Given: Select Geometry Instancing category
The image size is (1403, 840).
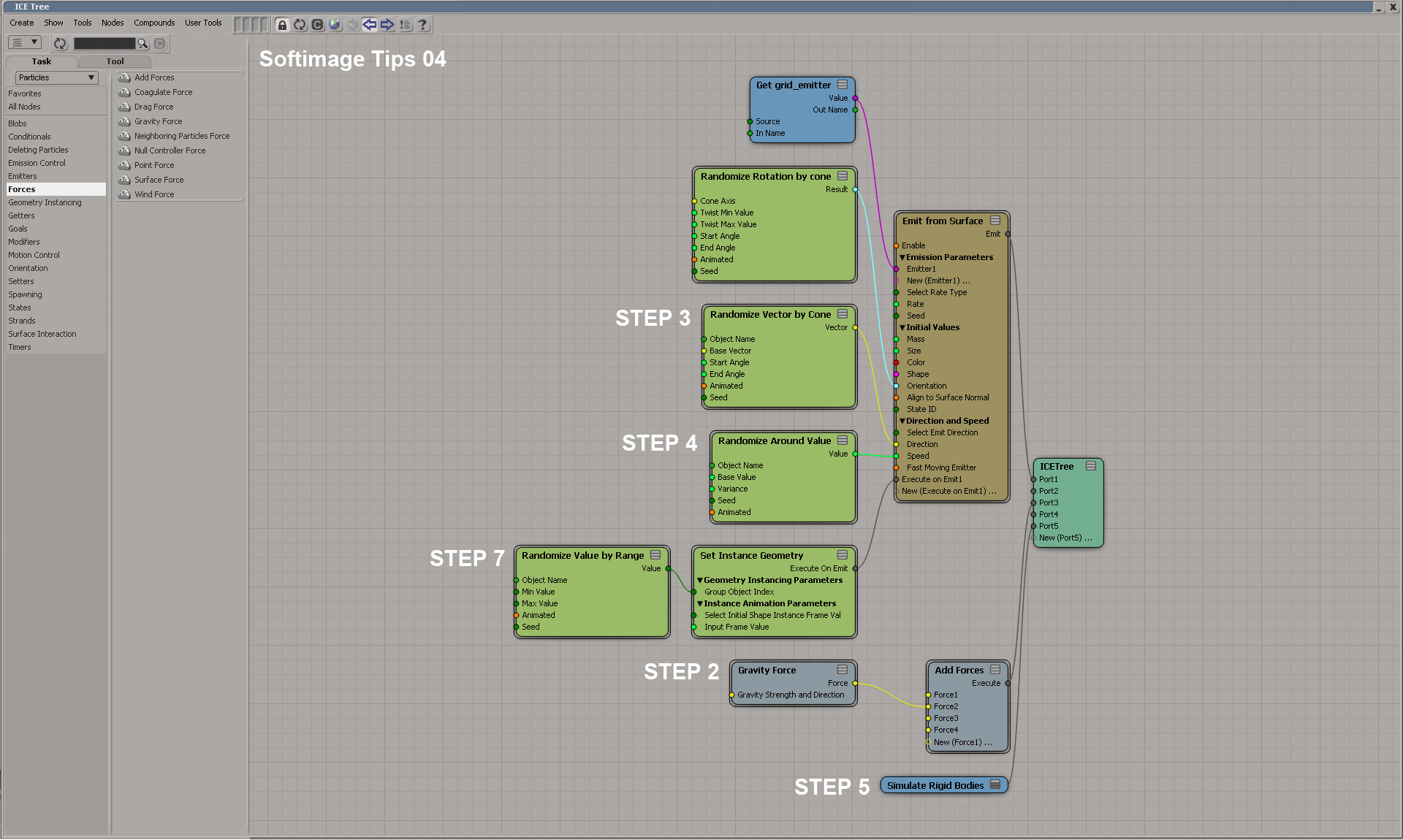Looking at the screenshot, I should (x=45, y=202).
